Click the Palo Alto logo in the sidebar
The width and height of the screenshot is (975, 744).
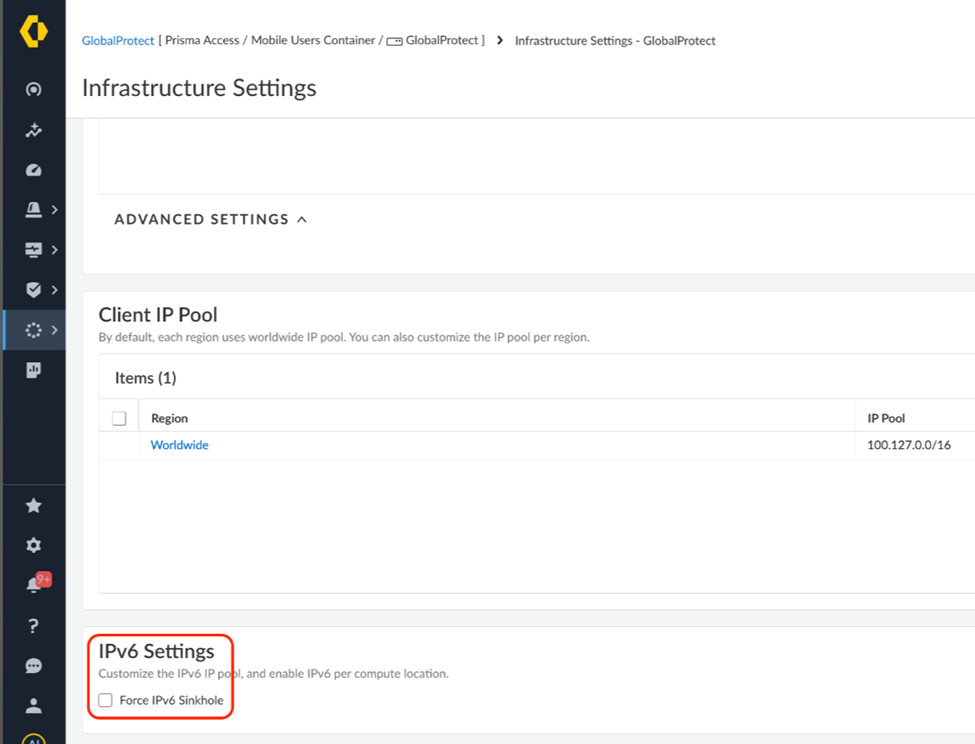33,32
